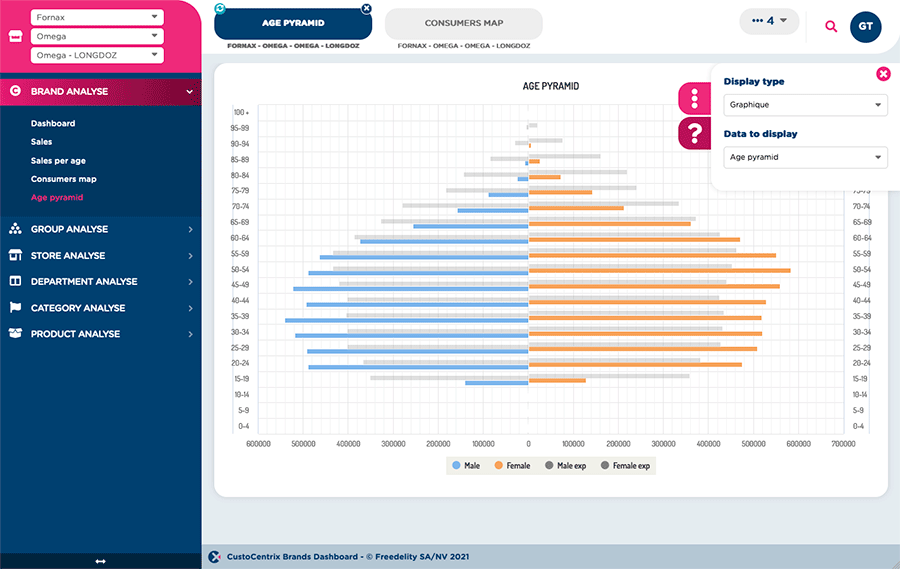
Task: Click the three-dots options button
Action: [x=694, y=98]
